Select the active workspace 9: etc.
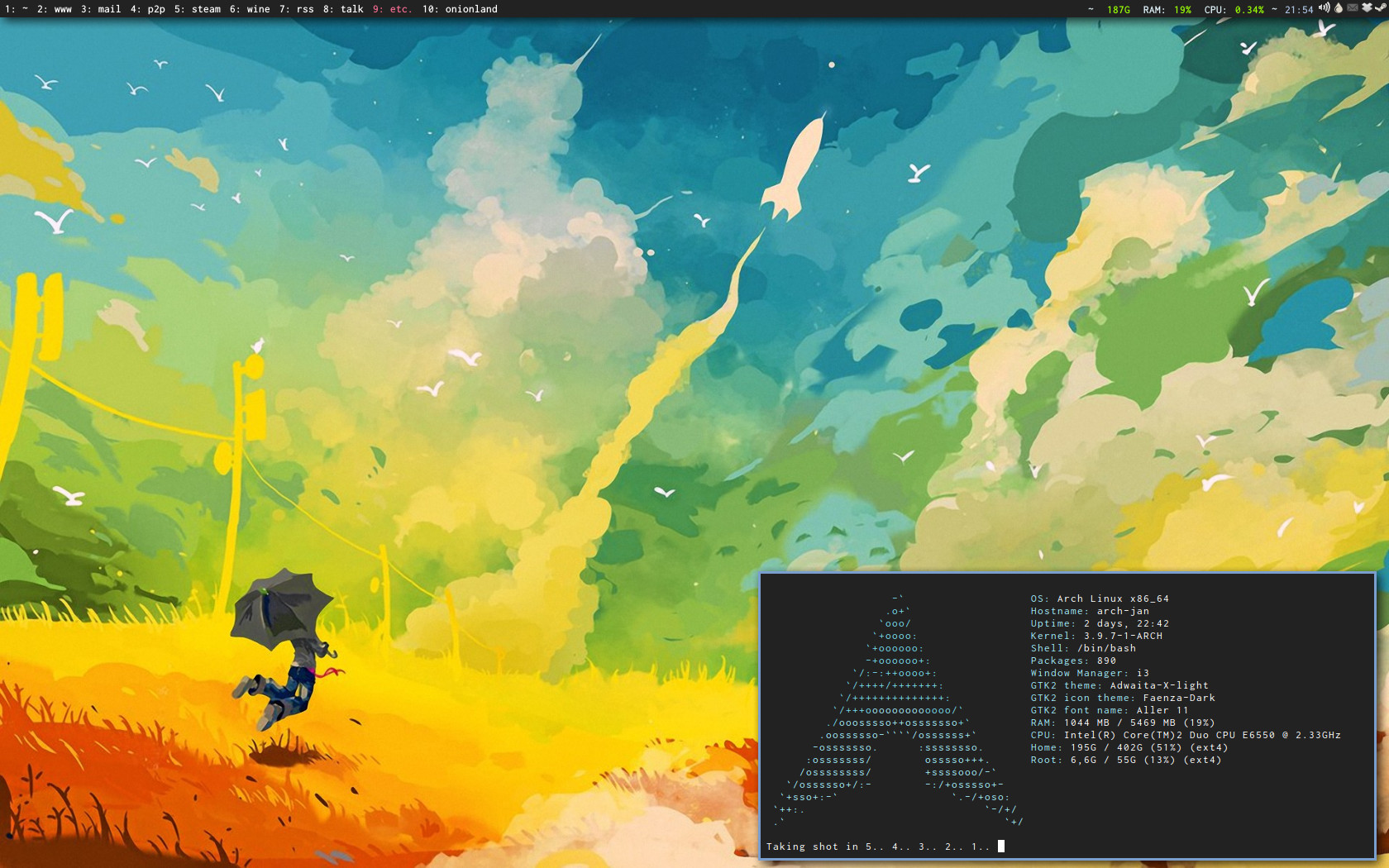This screenshot has width=1389, height=868. [x=392, y=9]
